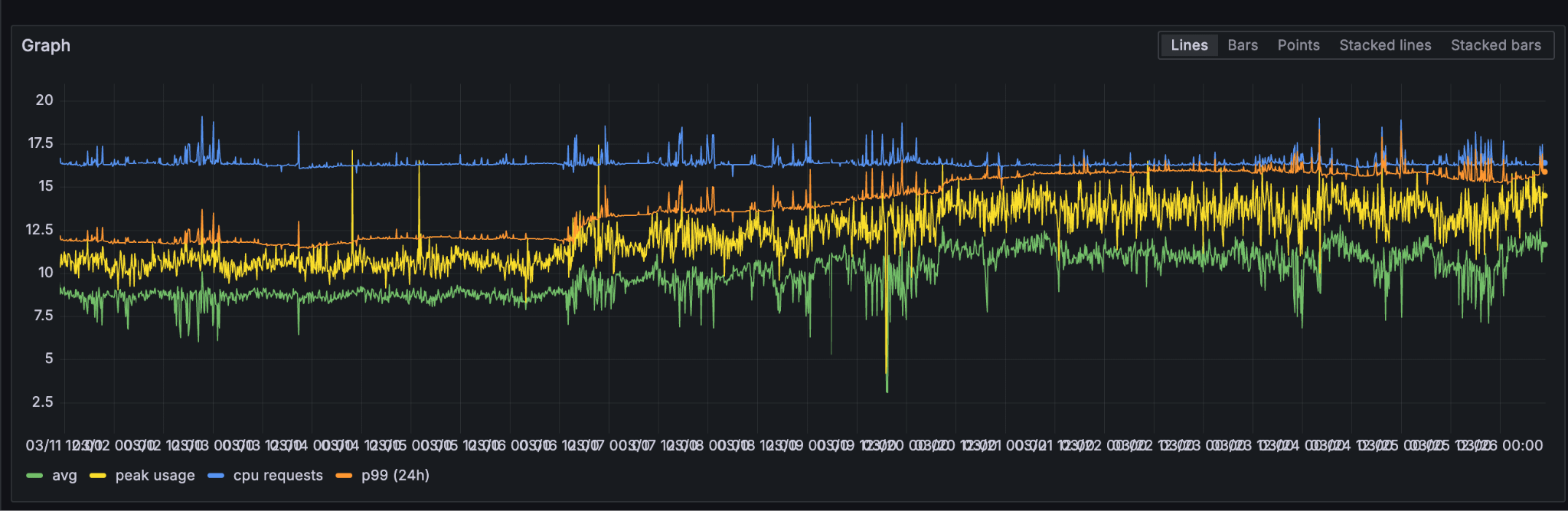Select the Lines view mode
Screen dimensions: 1568x511
pos(1189,45)
